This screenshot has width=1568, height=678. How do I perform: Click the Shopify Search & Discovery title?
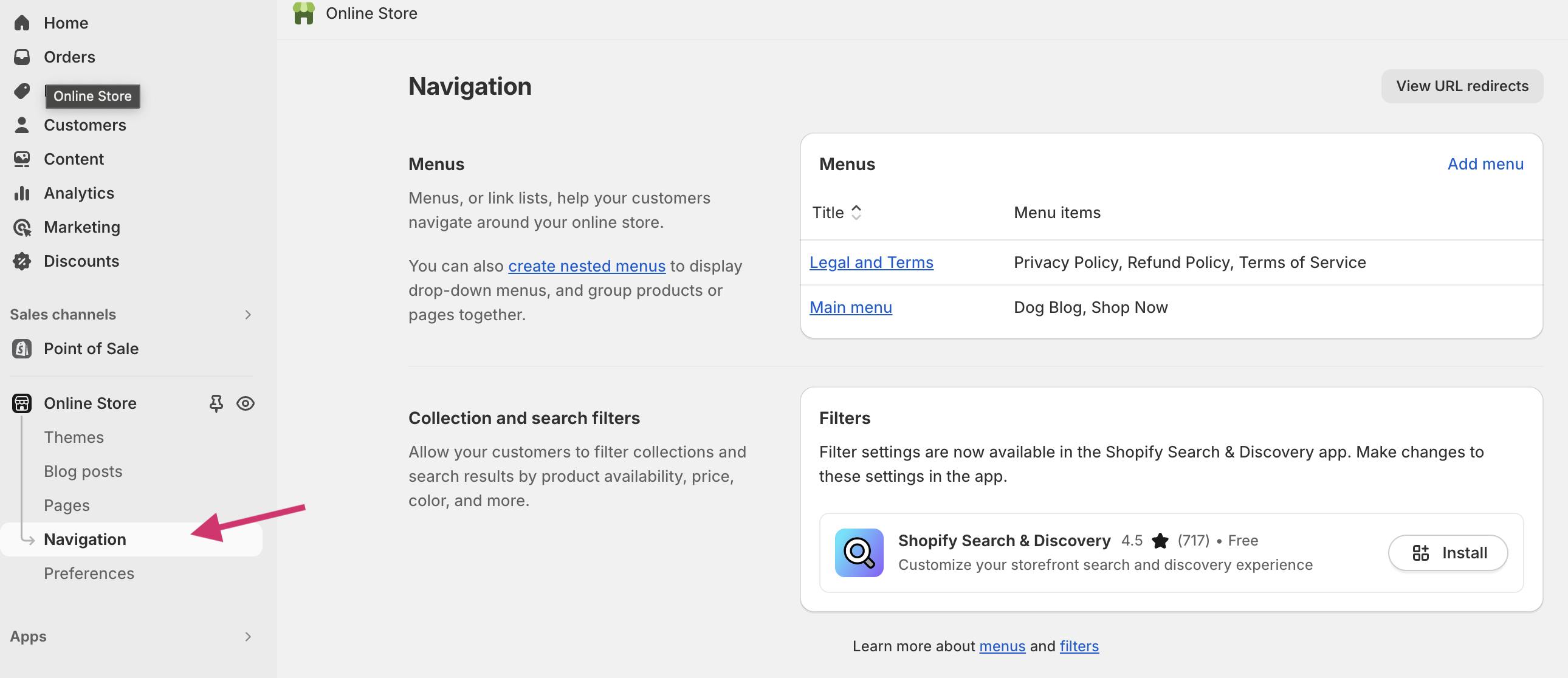[1005, 541]
